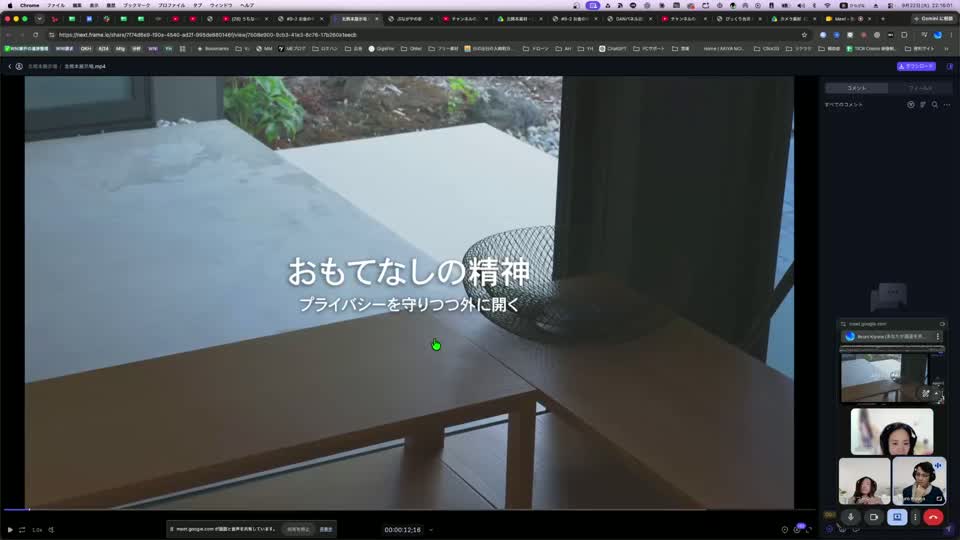Open the Chrome three-dot menu

point(950,35)
